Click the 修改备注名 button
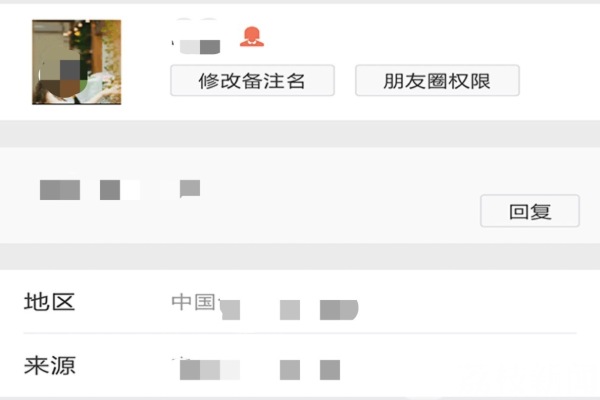 (253, 80)
